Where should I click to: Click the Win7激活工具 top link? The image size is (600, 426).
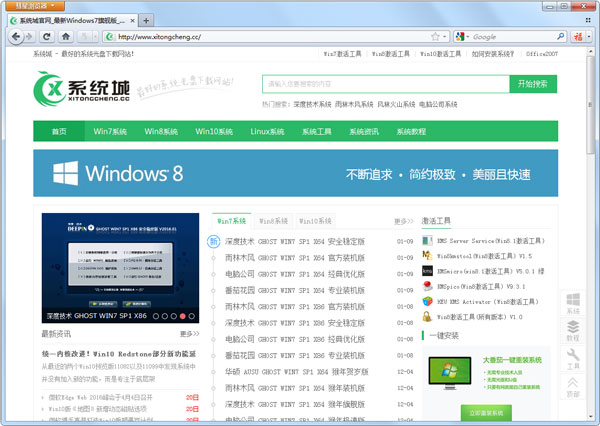click(342, 54)
